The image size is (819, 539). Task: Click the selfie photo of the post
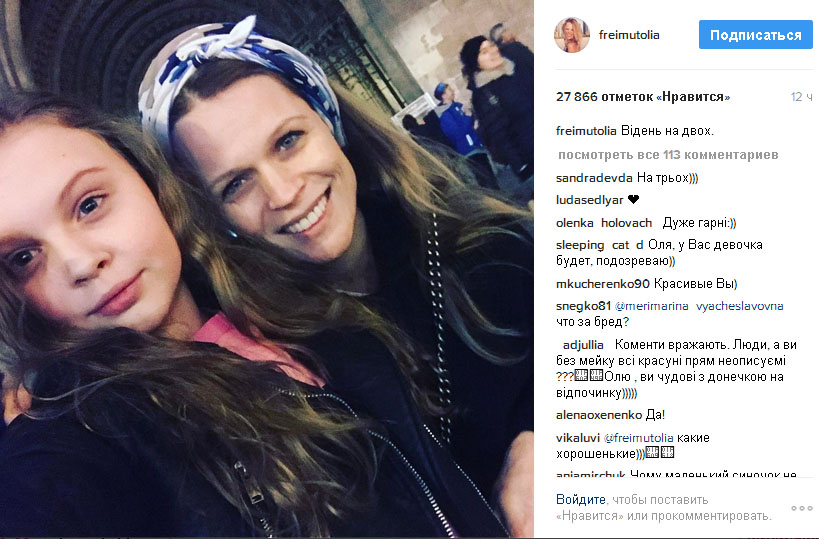coord(266,270)
